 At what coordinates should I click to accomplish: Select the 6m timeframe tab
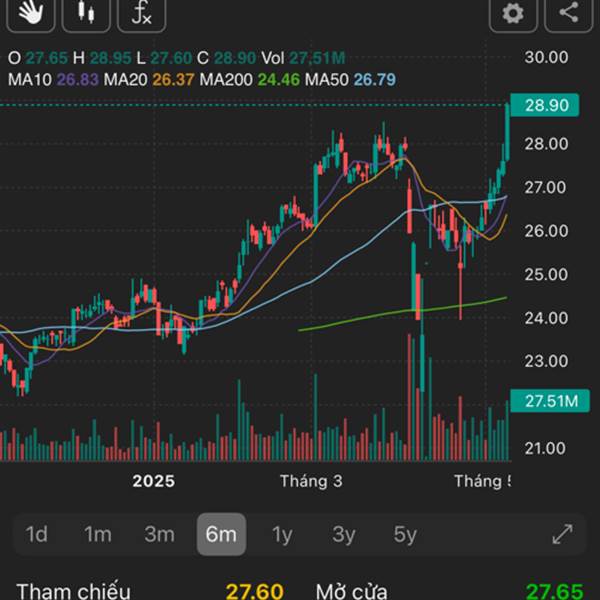(x=221, y=534)
